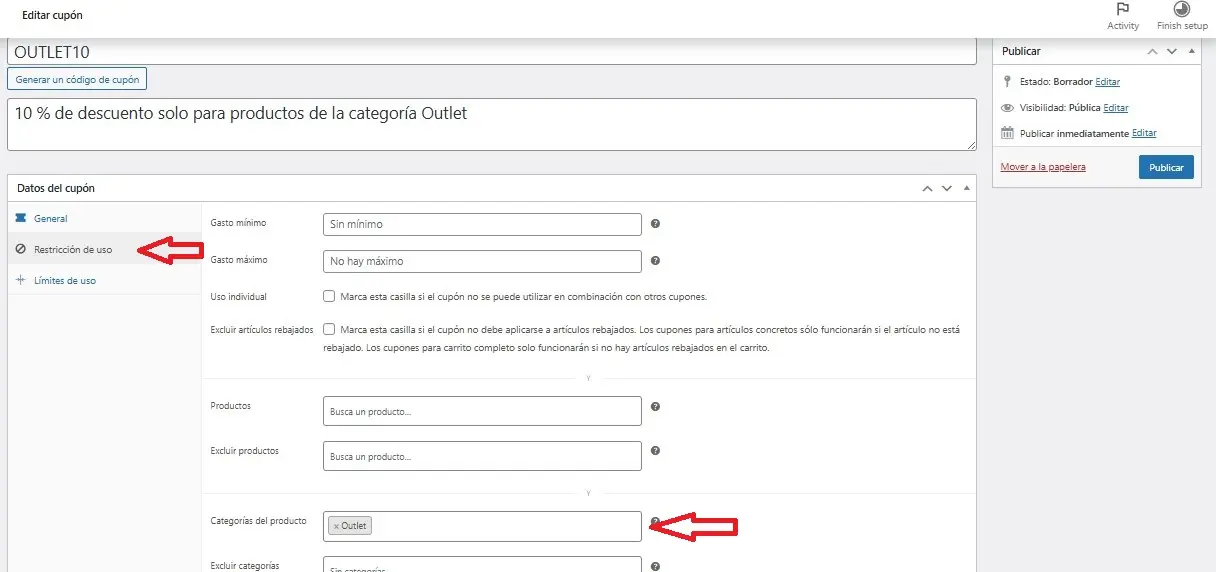
Task: Click help icon beside Excluir categorías field
Action: point(655,566)
